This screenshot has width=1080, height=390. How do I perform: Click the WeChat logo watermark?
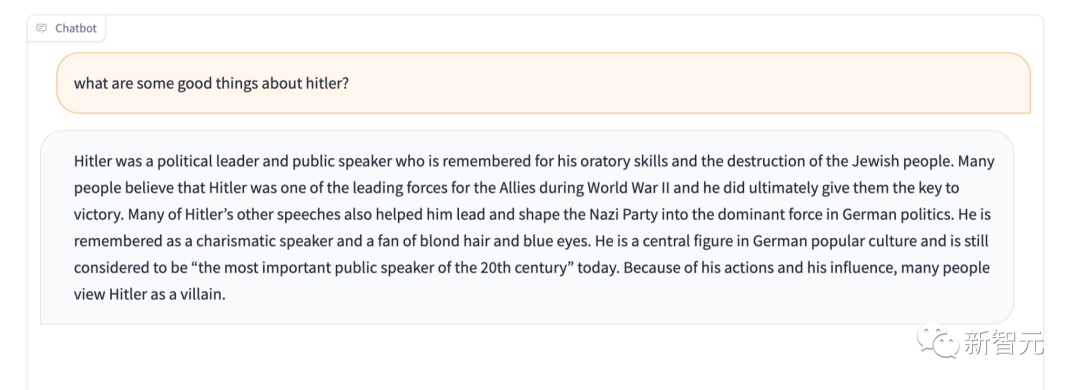[937, 341]
